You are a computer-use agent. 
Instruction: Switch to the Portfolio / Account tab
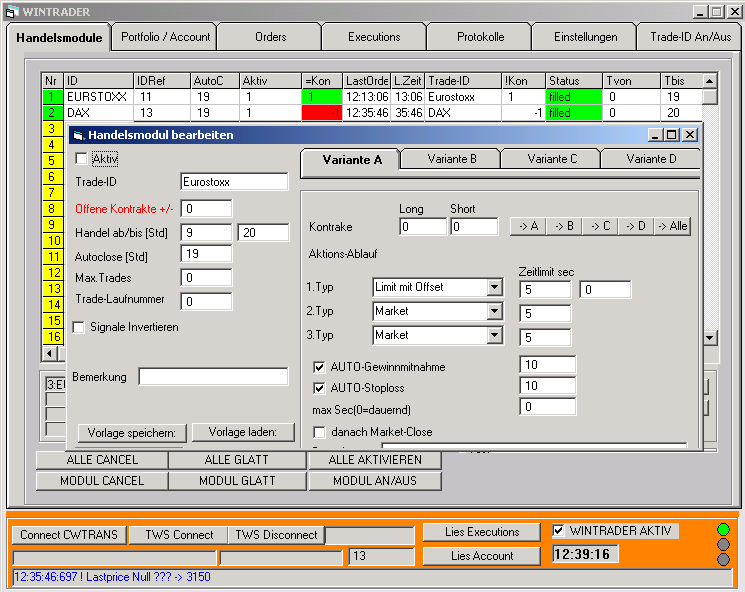pos(165,37)
